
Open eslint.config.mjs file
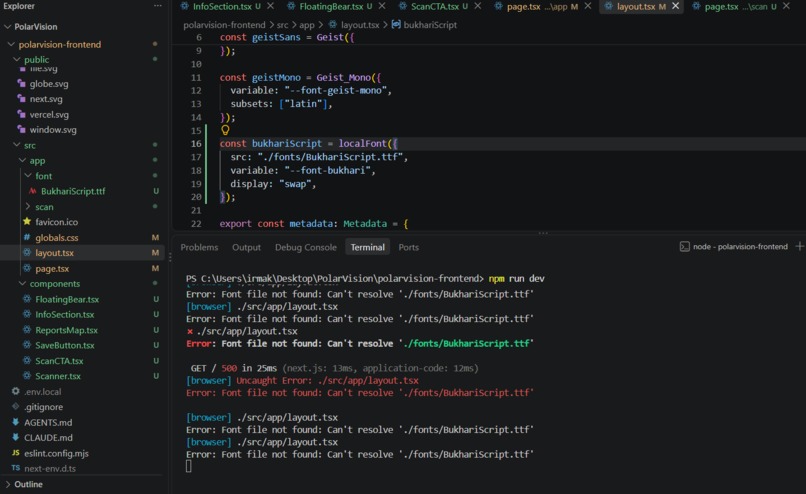56,453
